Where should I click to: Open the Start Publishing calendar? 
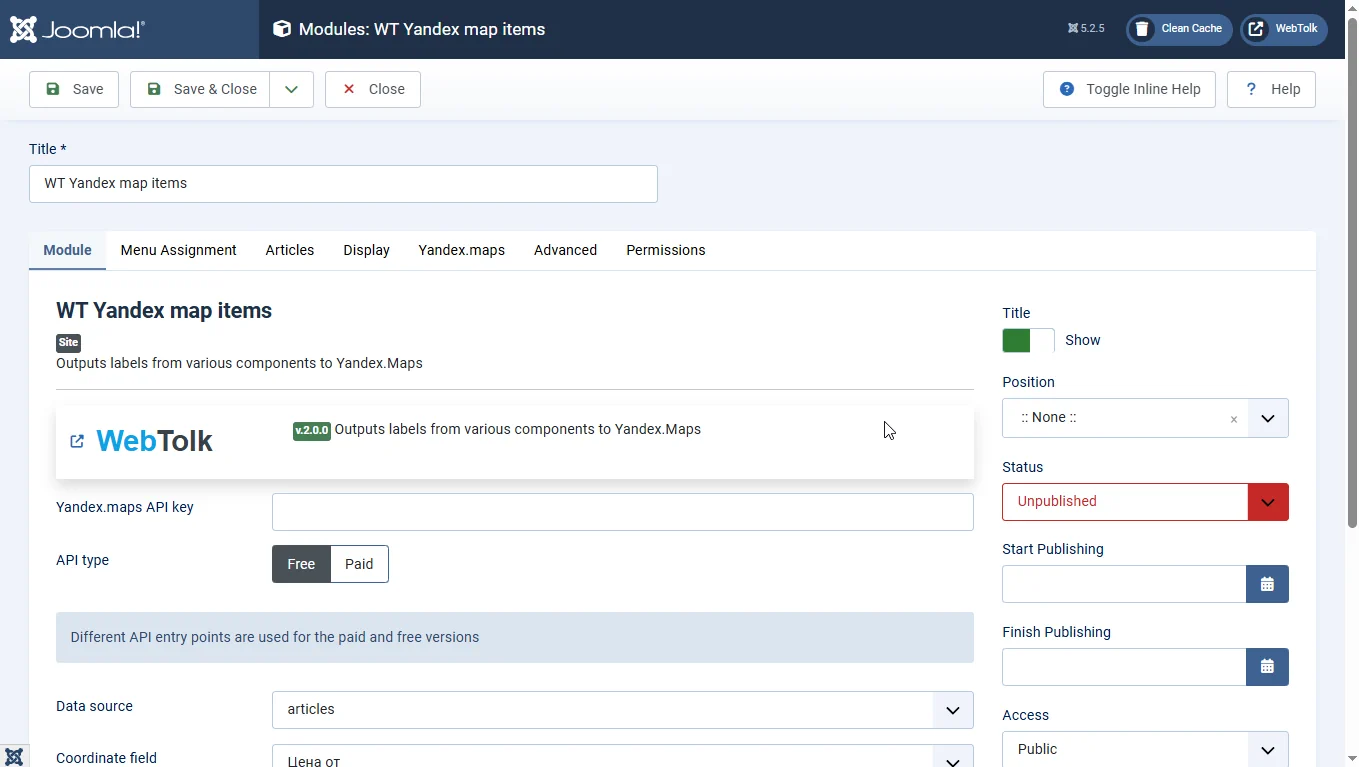[x=1267, y=584]
